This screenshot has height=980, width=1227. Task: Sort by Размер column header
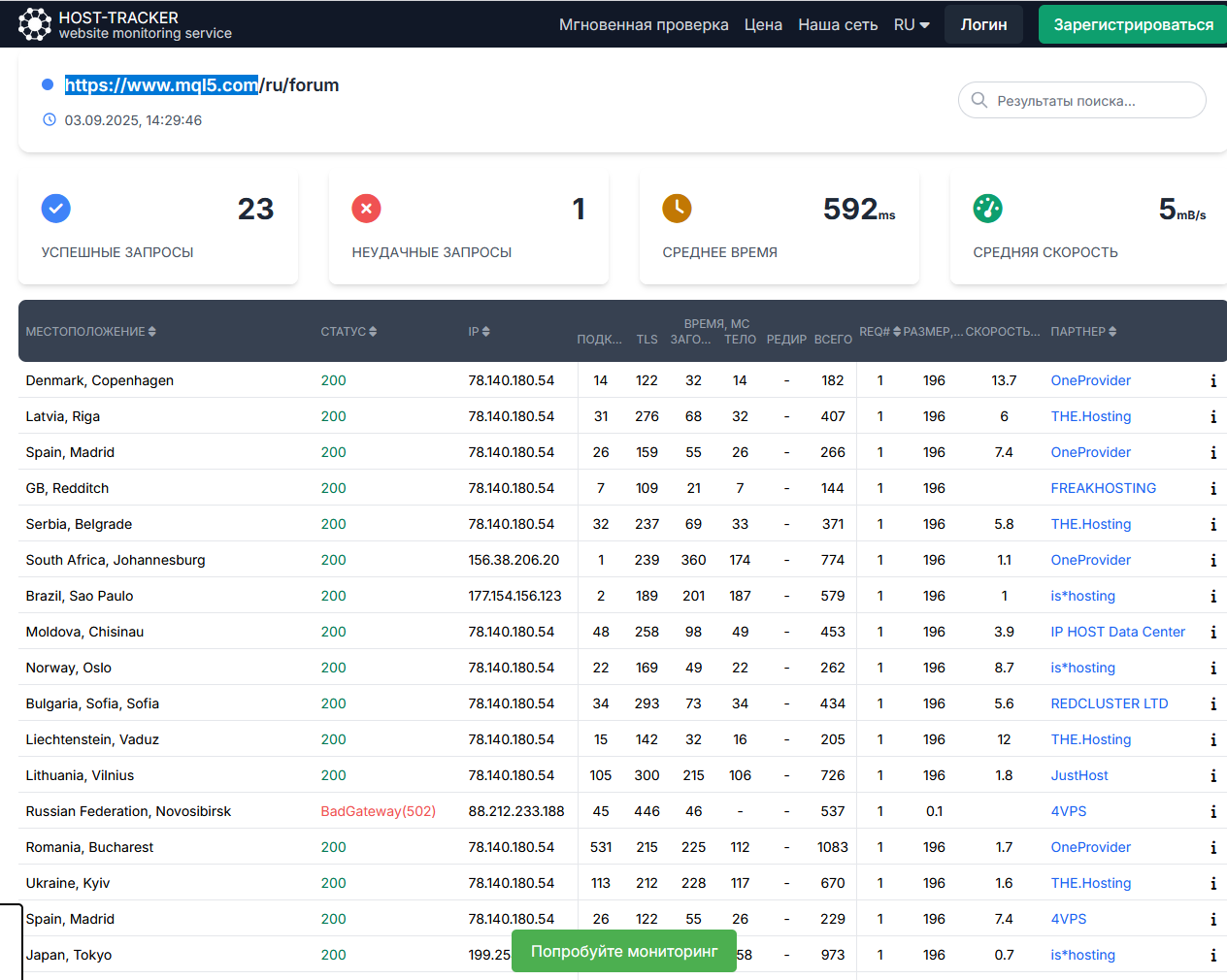[x=933, y=332]
